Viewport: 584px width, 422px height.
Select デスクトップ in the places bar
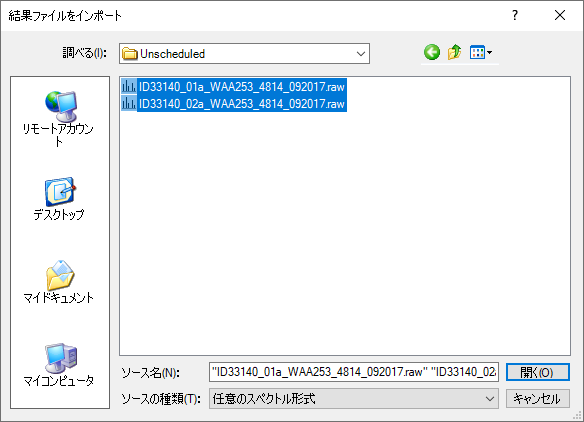point(60,199)
